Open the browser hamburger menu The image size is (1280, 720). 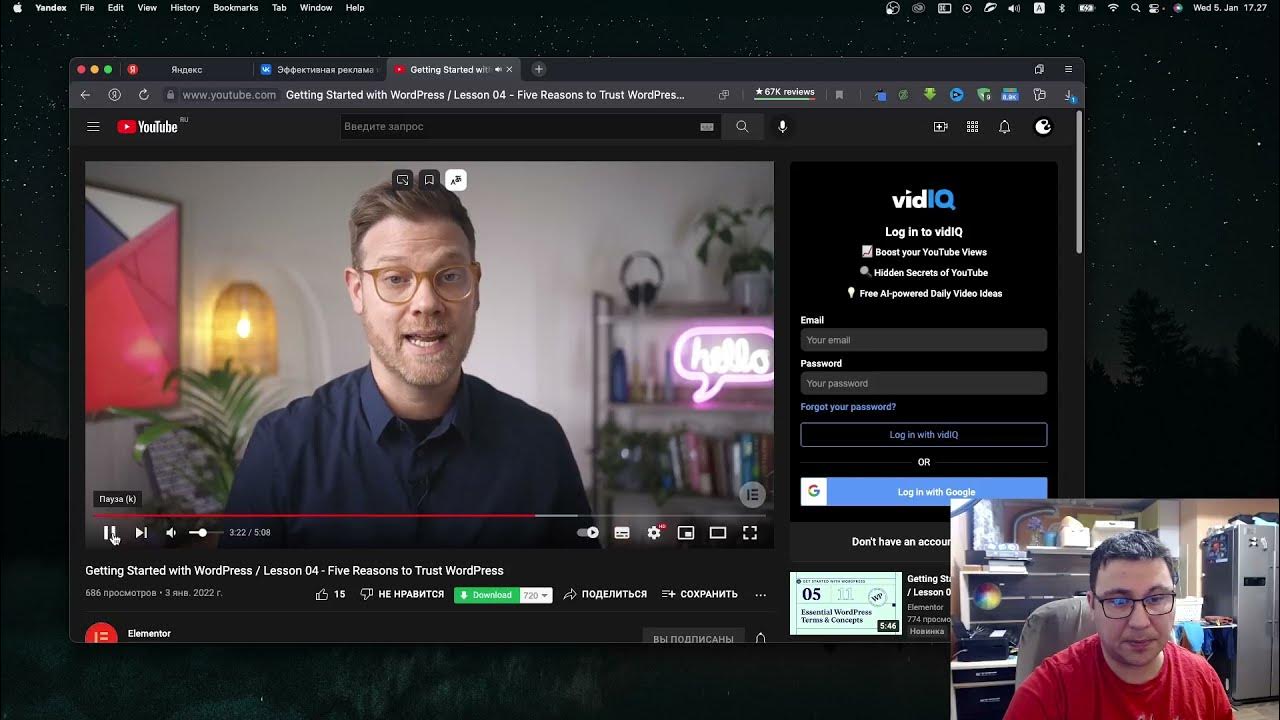pyautogui.click(x=1068, y=69)
